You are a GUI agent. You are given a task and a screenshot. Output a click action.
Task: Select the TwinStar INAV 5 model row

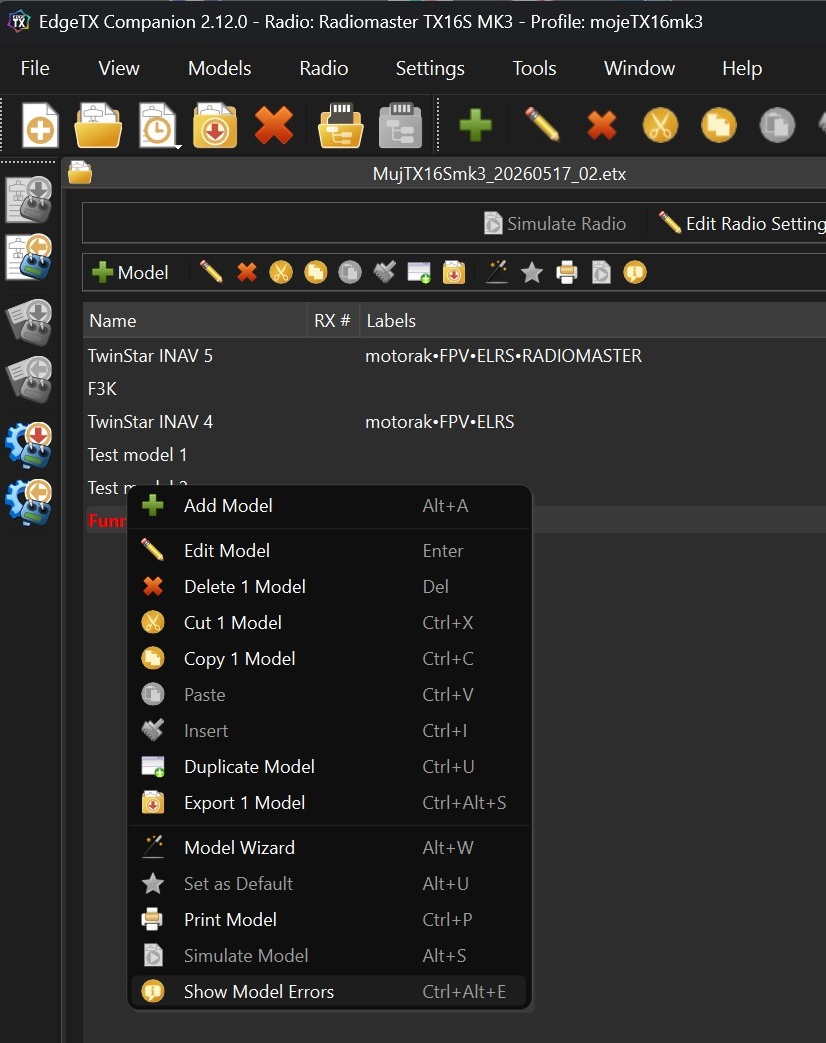coord(455,356)
